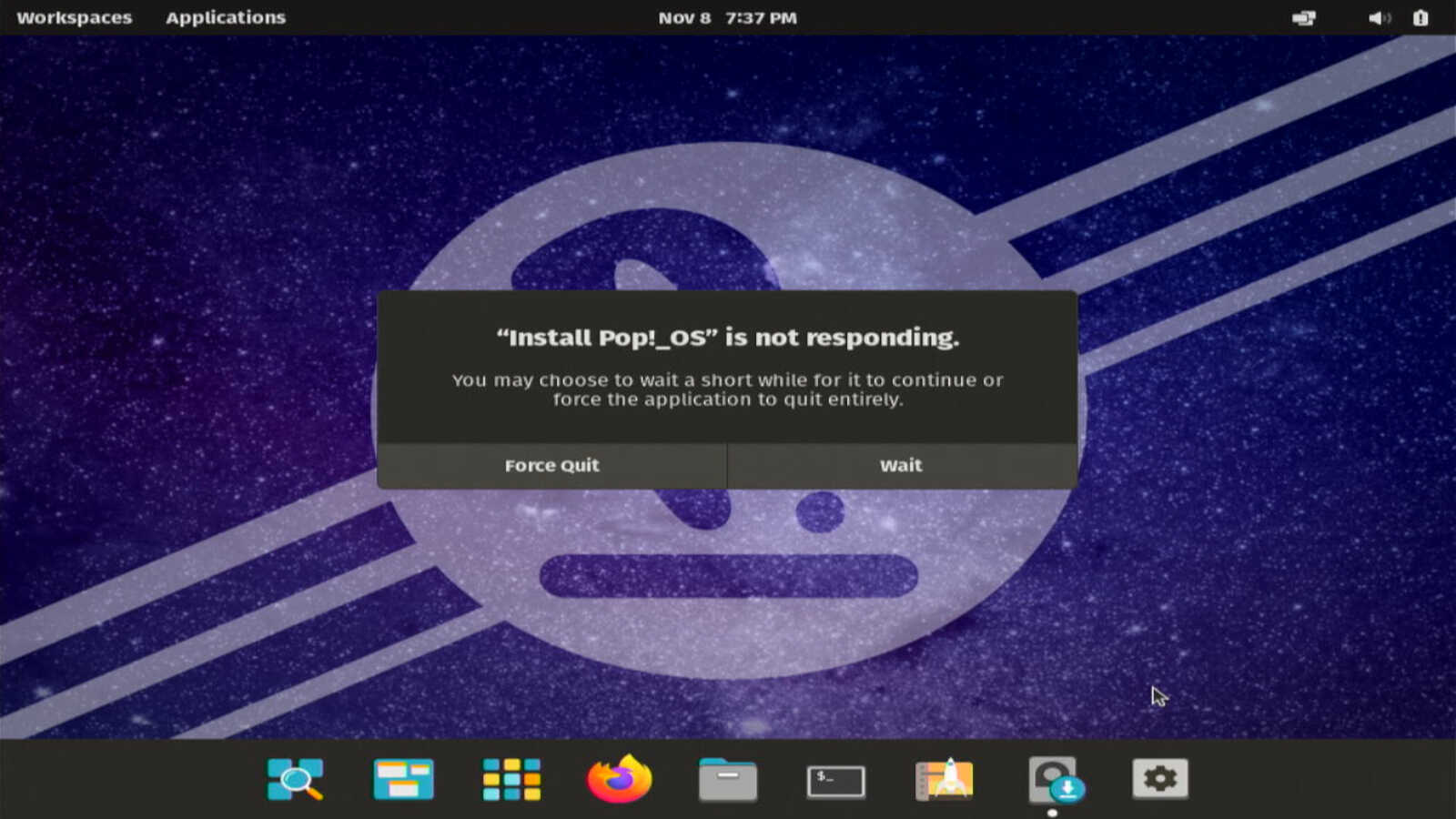Viewport: 1456px width, 819px height.
Task: Open the Files folder in dock
Action: click(728, 780)
